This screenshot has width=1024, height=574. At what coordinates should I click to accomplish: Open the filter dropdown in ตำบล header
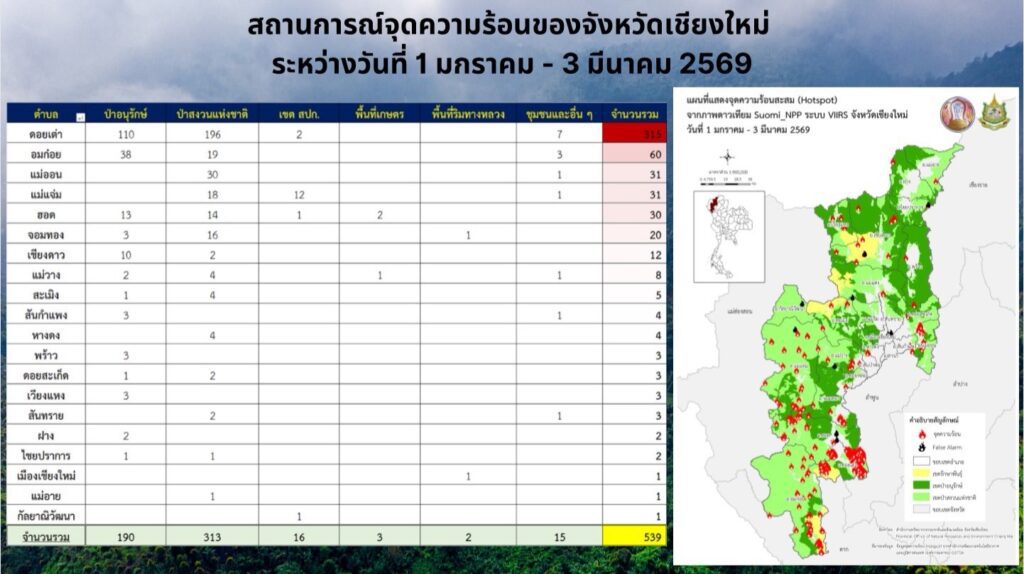pyautogui.click(x=81, y=115)
